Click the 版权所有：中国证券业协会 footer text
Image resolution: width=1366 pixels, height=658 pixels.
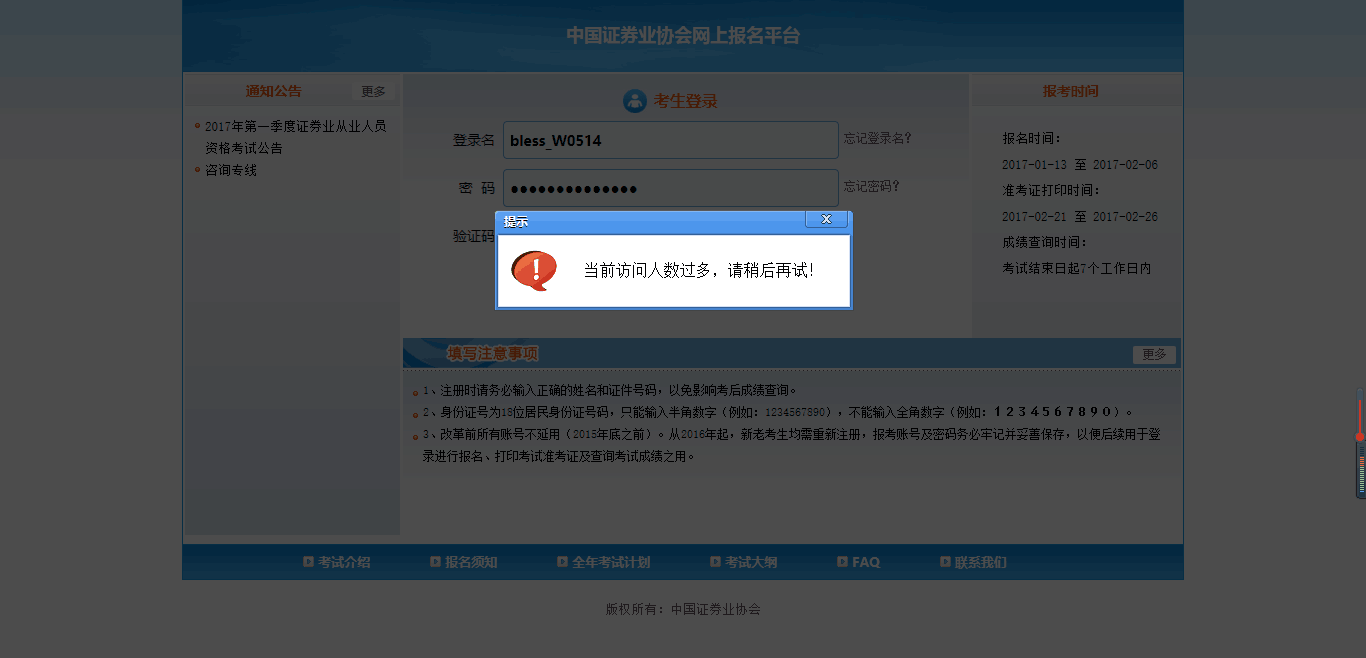[683, 609]
